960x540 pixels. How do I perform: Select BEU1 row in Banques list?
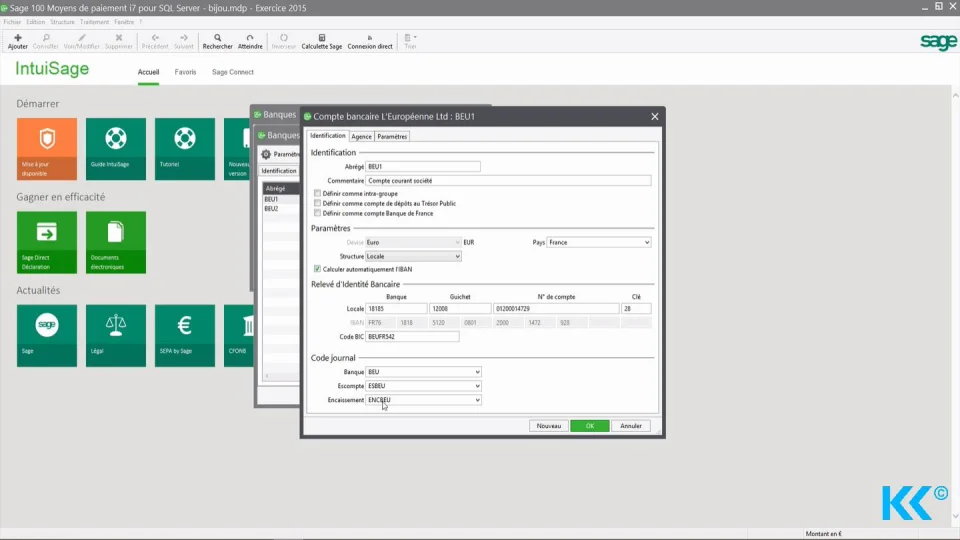click(281, 199)
